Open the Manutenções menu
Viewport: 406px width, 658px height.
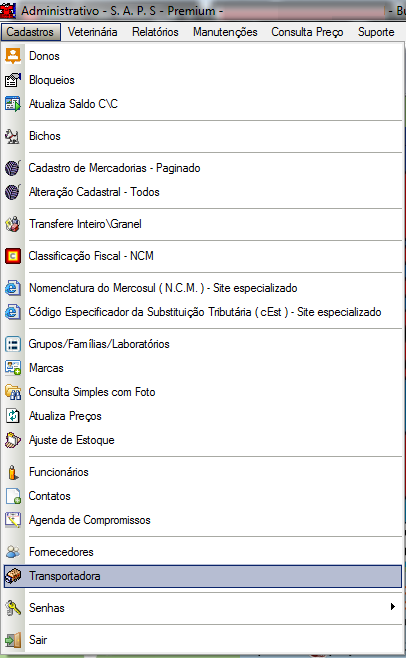pyautogui.click(x=225, y=32)
